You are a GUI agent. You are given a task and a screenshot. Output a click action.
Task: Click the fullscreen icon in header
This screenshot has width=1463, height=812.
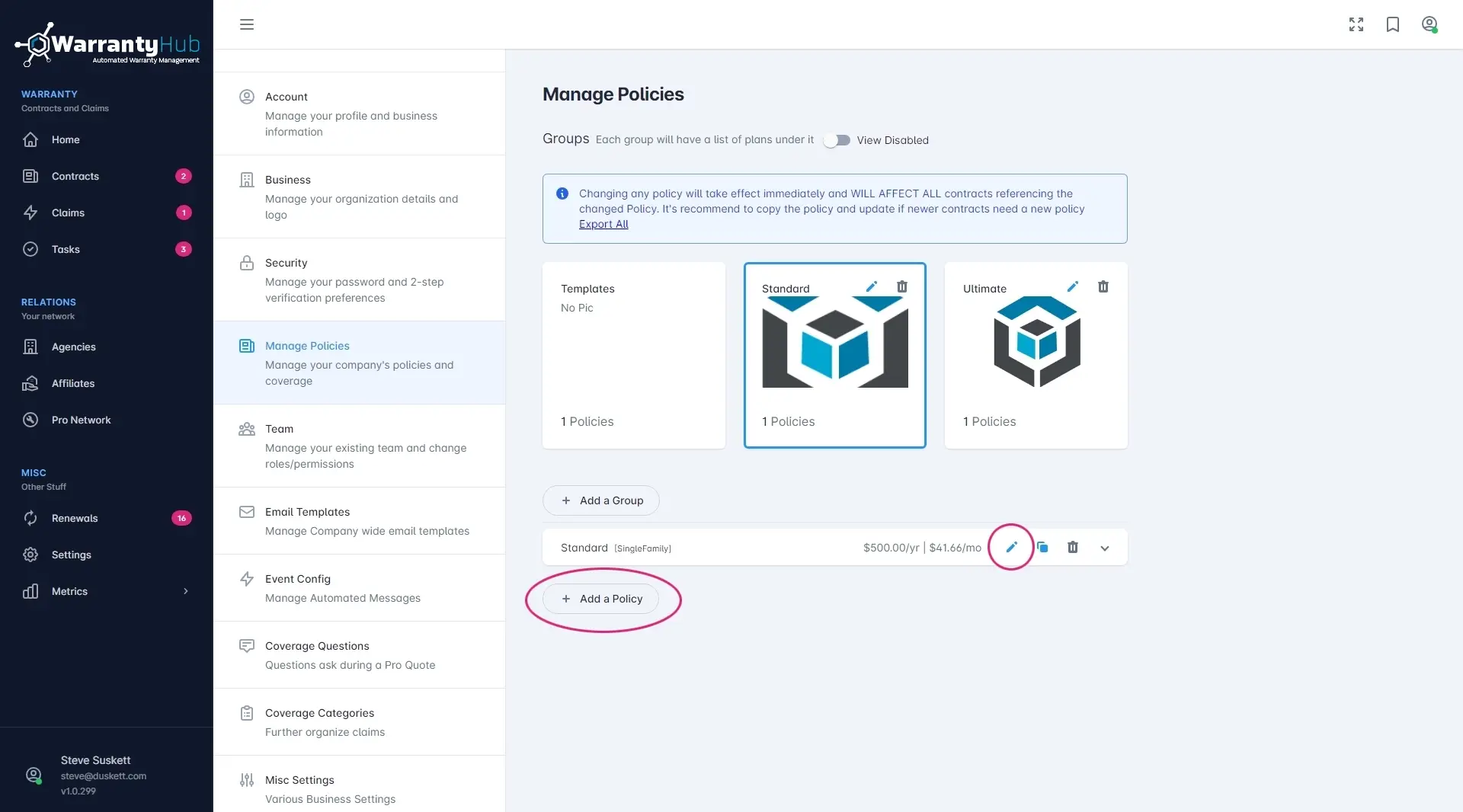coord(1356,24)
